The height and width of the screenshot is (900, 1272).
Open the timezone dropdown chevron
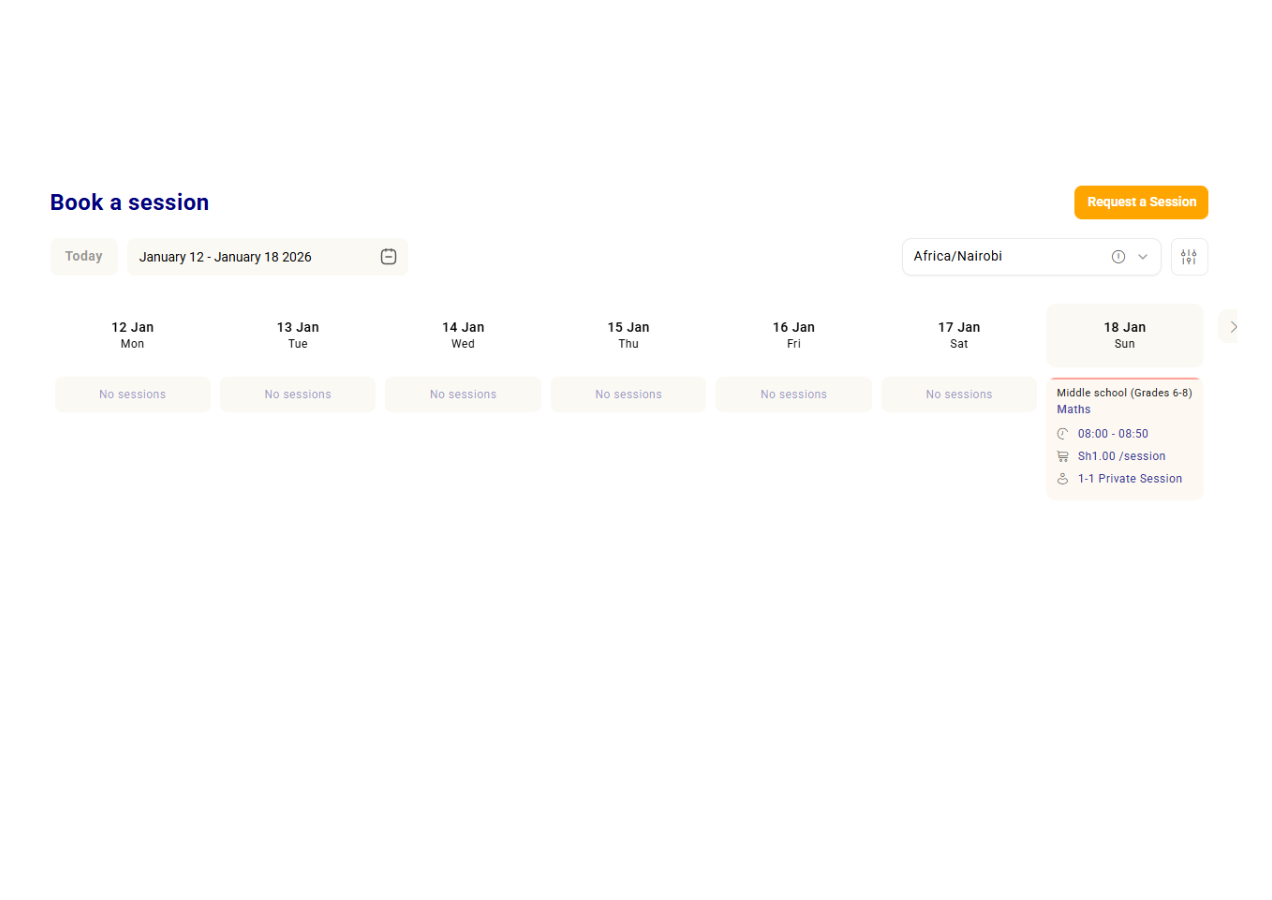click(1143, 257)
